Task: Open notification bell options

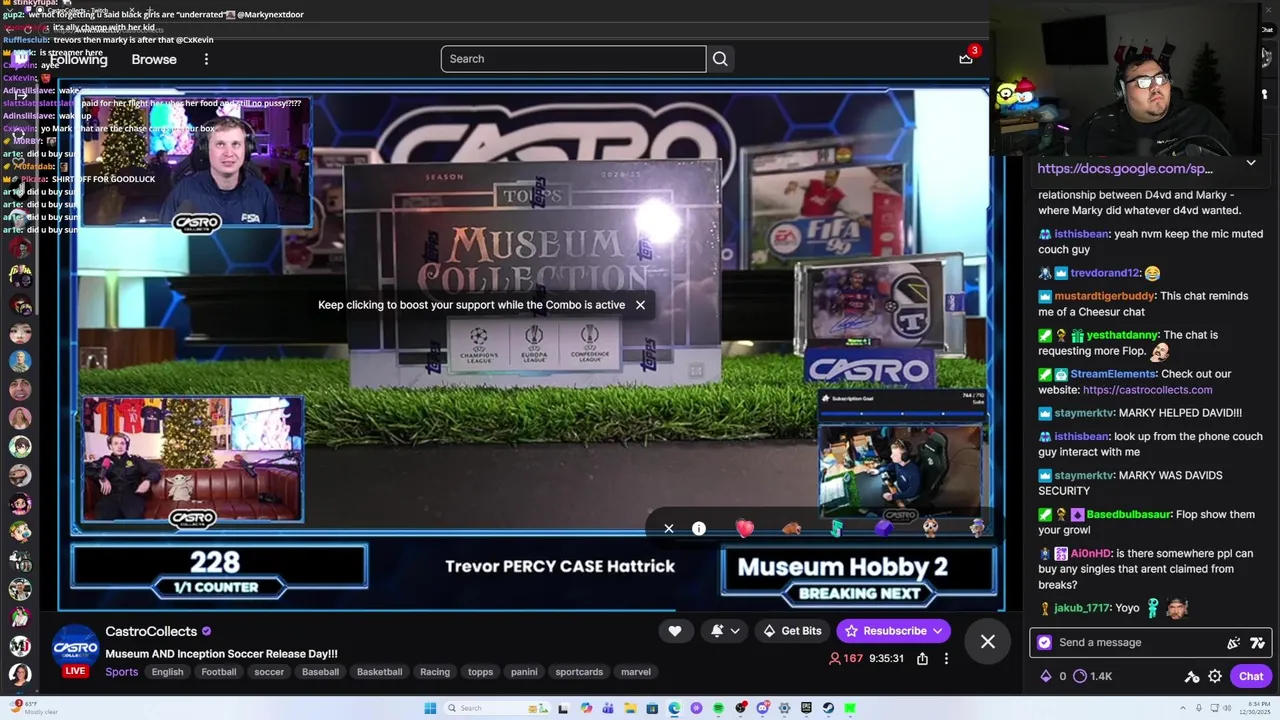Action: (725, 631)
